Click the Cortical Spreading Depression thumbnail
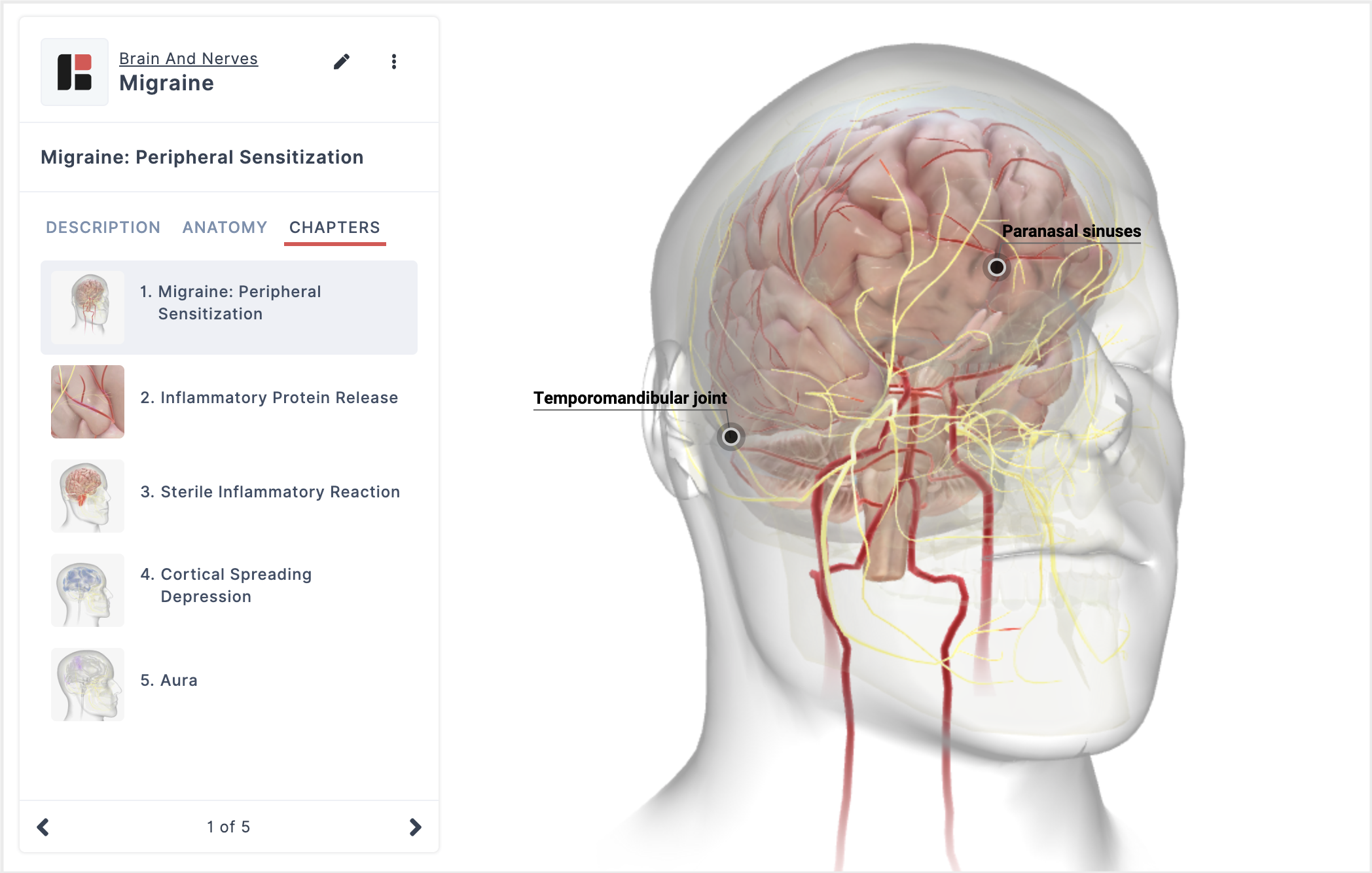 coord(88,590)
